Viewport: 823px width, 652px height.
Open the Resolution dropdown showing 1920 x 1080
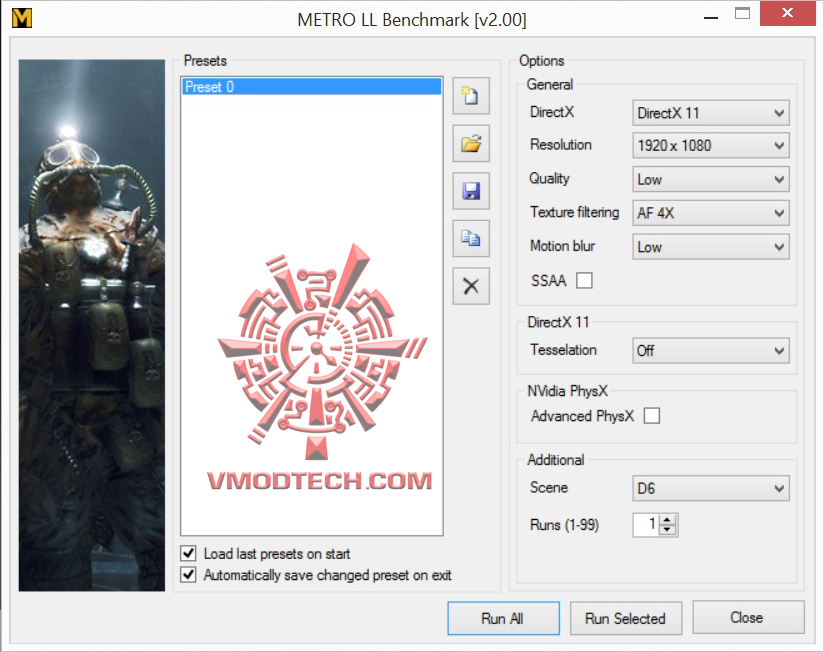click(711, 145)
